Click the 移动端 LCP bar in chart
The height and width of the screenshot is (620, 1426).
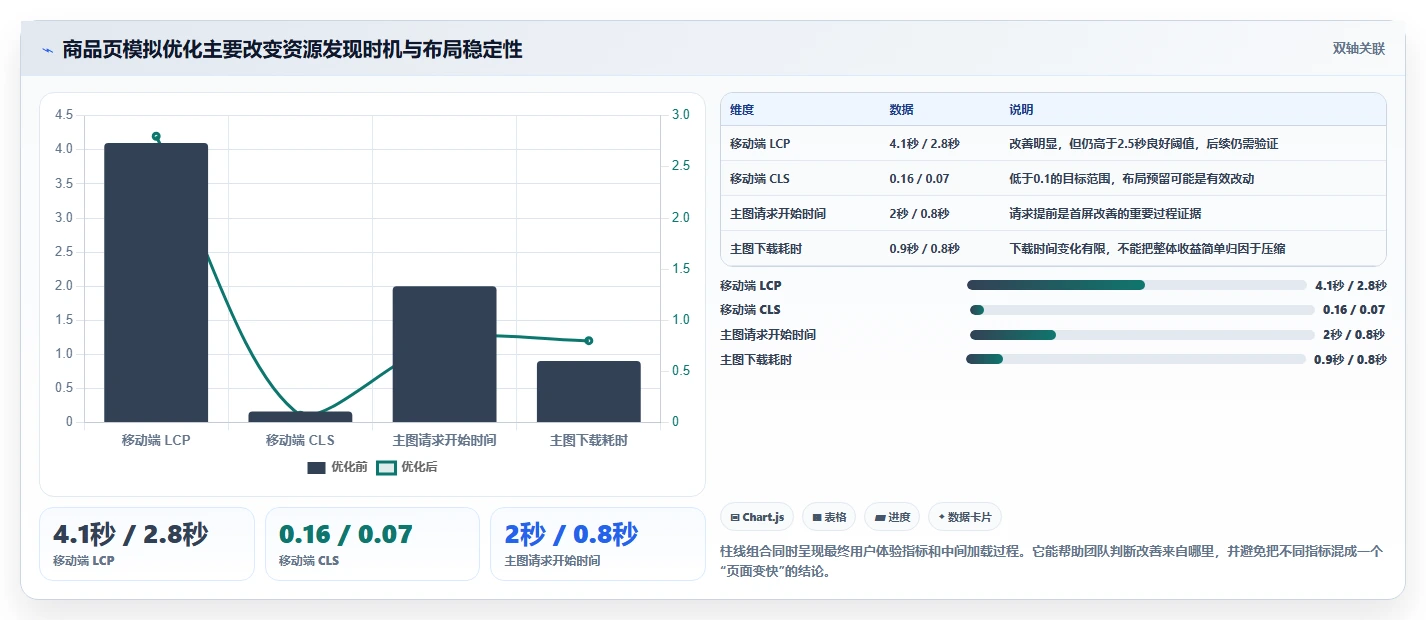coord(156,282)
